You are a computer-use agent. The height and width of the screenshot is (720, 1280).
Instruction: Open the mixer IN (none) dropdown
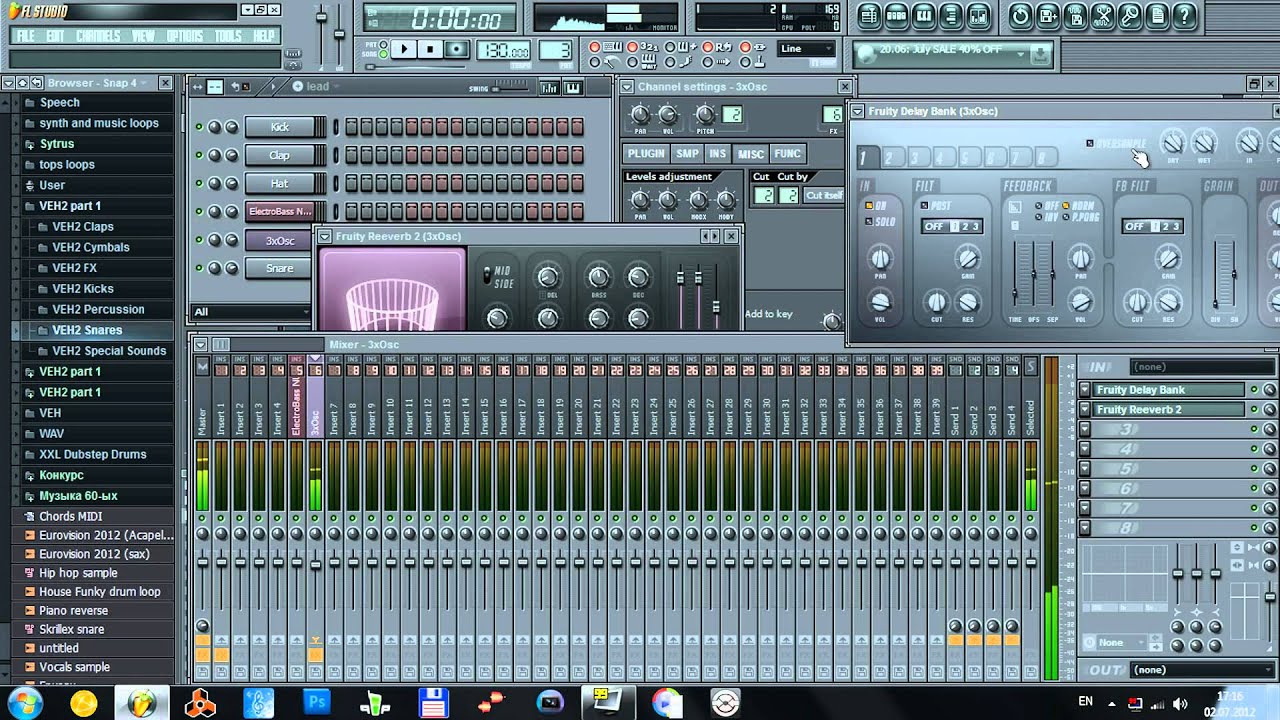[1204, 367]
